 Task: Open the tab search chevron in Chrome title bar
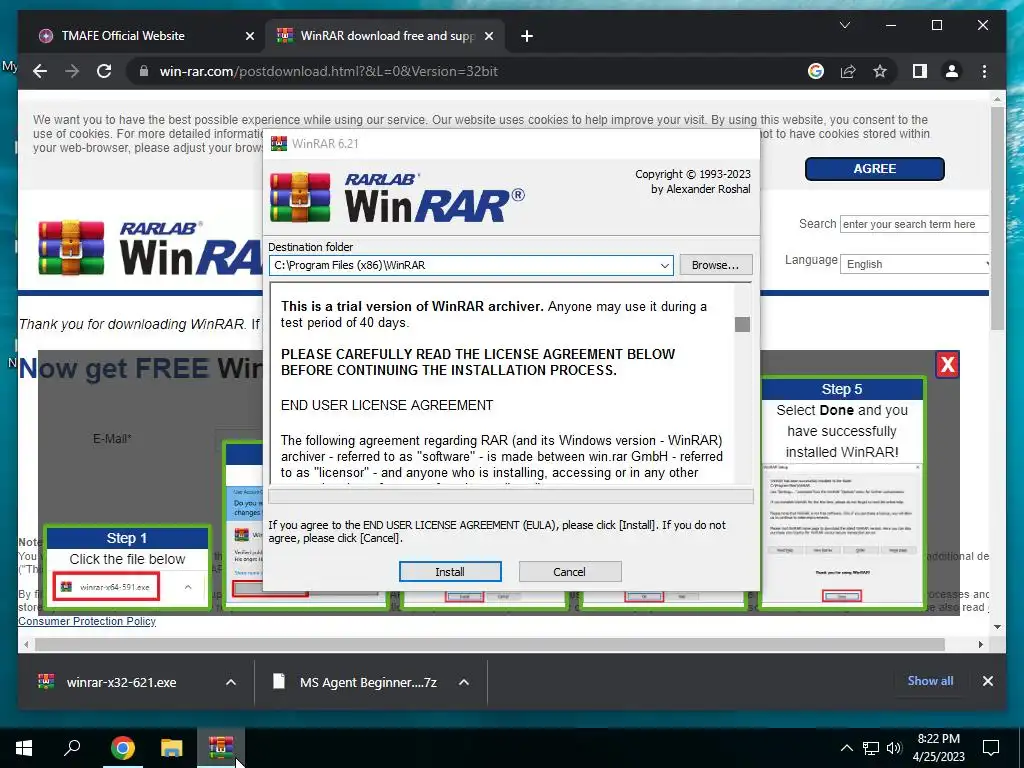click(844, 25)
